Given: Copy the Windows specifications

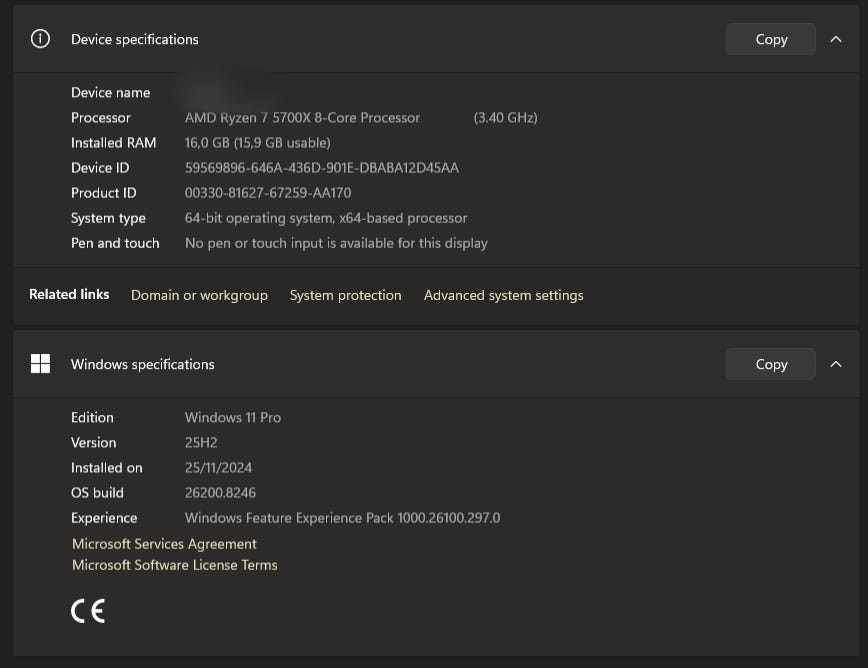Looking at the screenshot, I should [x=771, y=364].
